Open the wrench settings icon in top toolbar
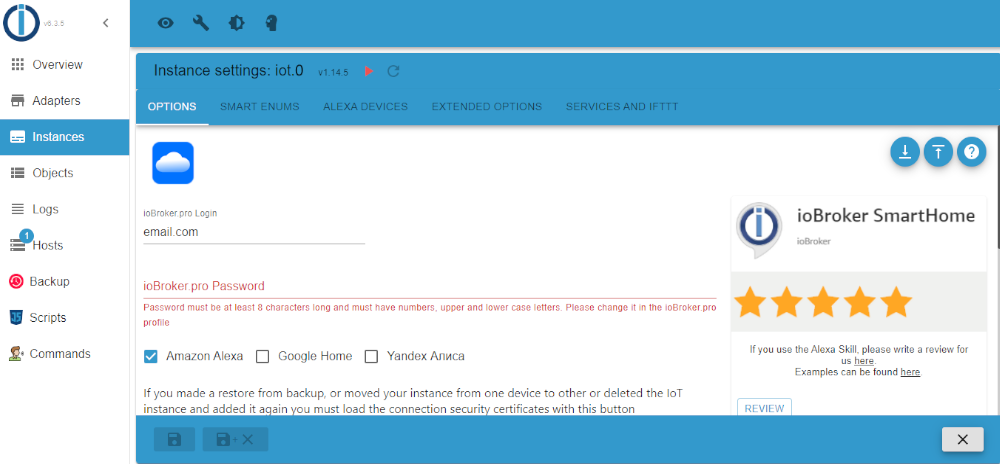The height and width of the screenshot is (464, 1000). (x=201, y=23)
